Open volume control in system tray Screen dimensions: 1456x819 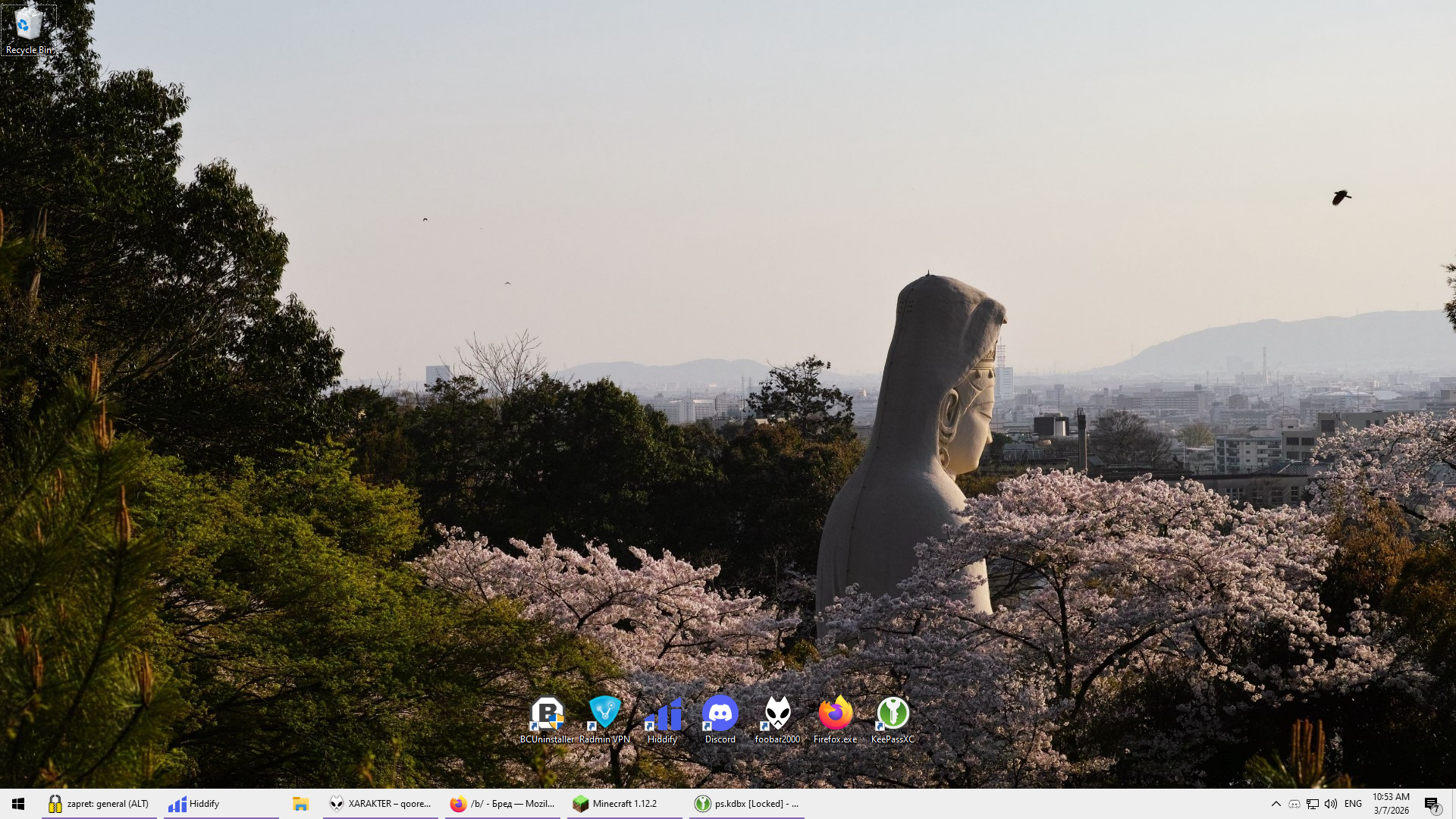click(x=1331, y=804)
